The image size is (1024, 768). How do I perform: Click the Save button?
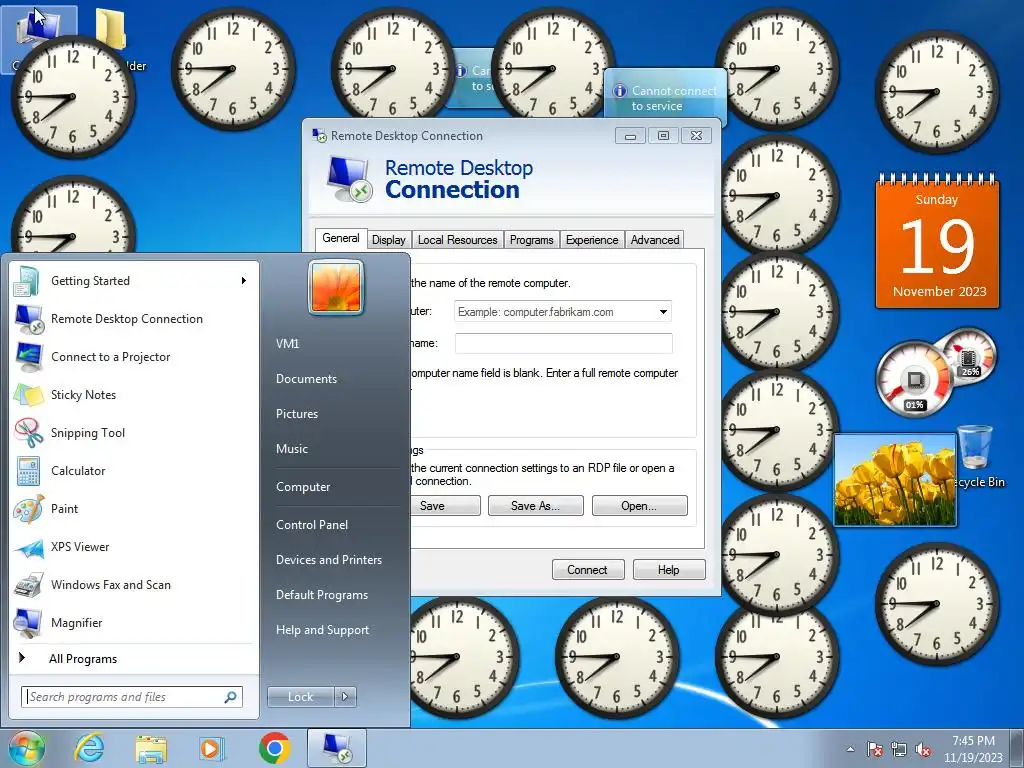(x=444, y=505)
